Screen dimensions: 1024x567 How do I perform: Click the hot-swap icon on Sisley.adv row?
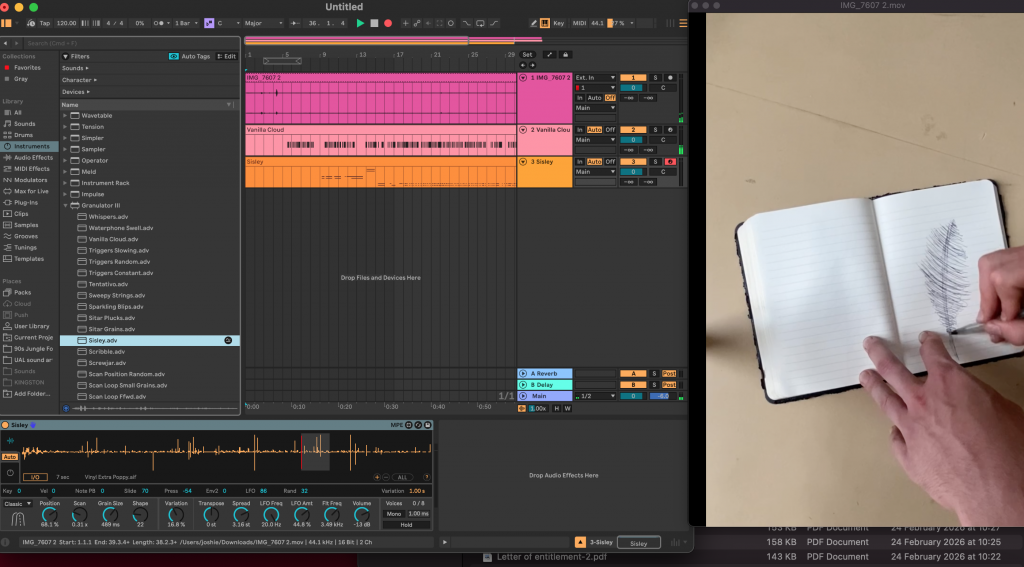tap(228, 340)
